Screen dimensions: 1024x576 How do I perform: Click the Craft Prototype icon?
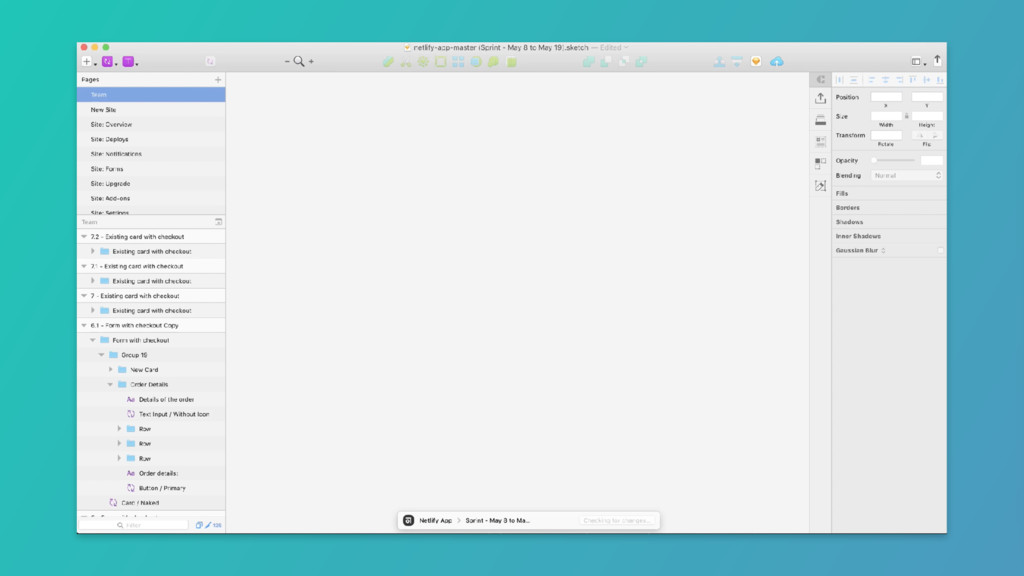(x=821, y=186)
